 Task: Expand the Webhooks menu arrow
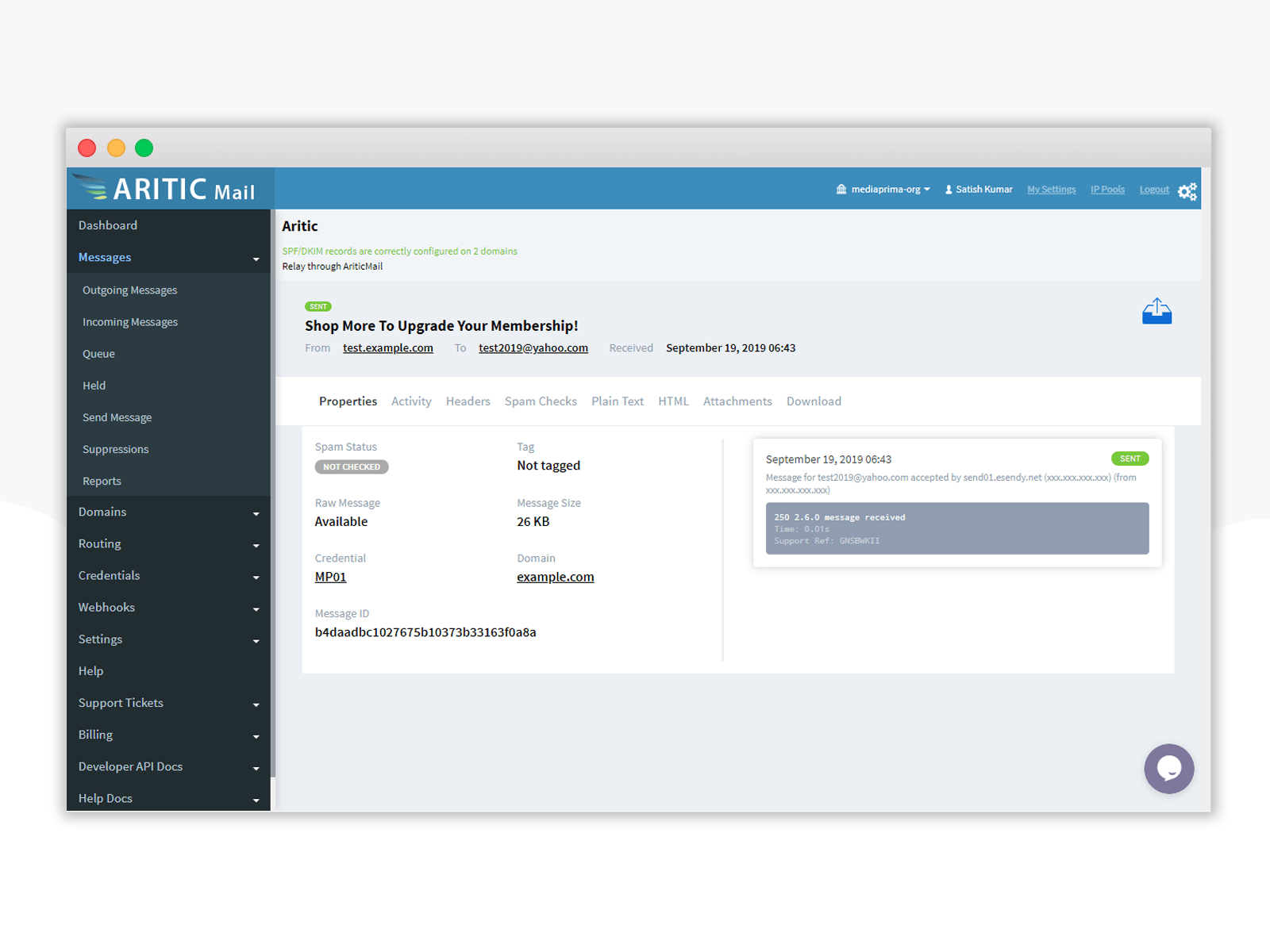(x=256, y=609)
